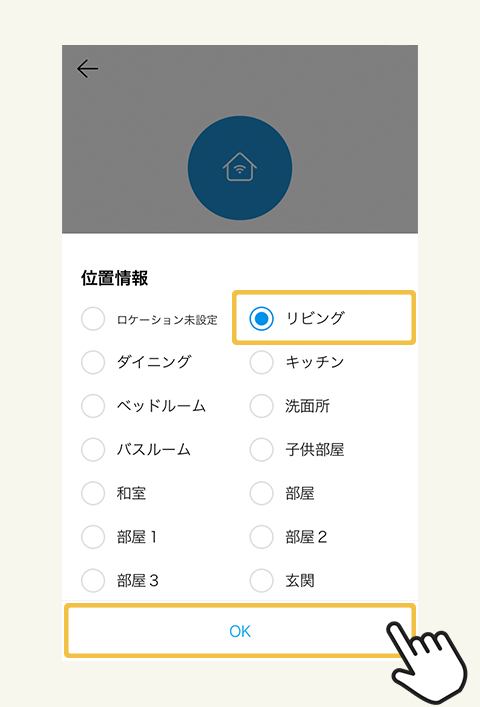Pick 子供部屋 from the location list
The width and height of the screenshot is (480, 707).
click(x=261, y=450)
